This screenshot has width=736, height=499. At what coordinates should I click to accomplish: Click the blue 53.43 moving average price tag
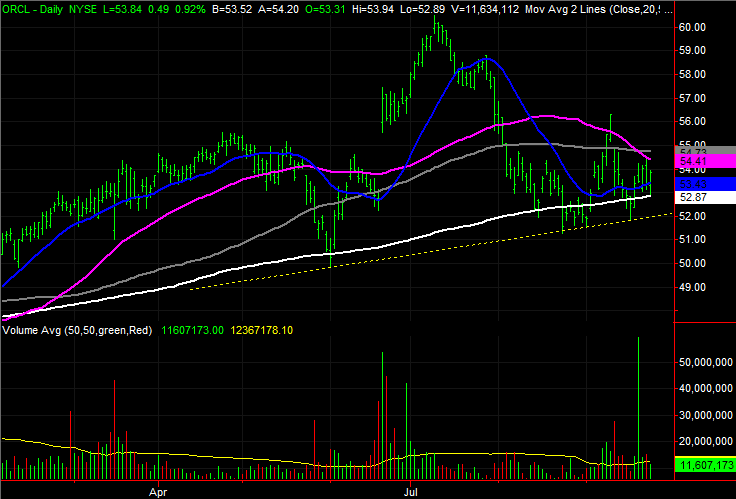[705, 184]
